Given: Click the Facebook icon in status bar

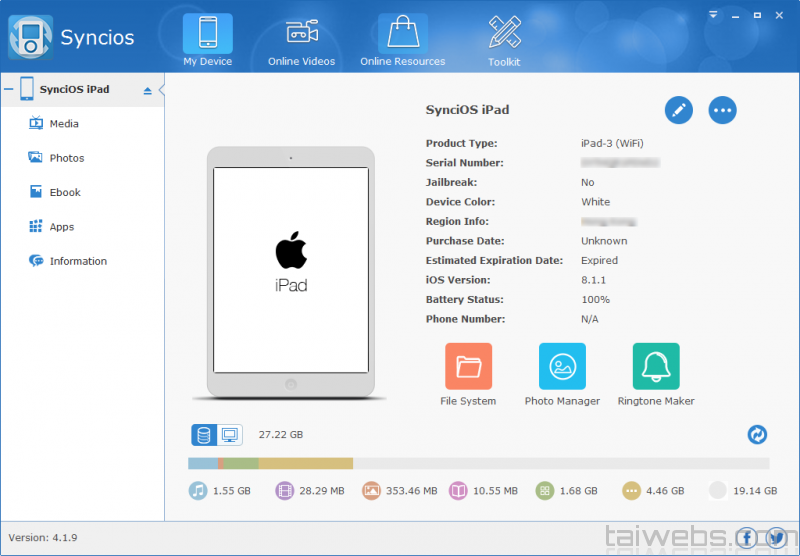Looking at the screenshot, I should 747,537.
